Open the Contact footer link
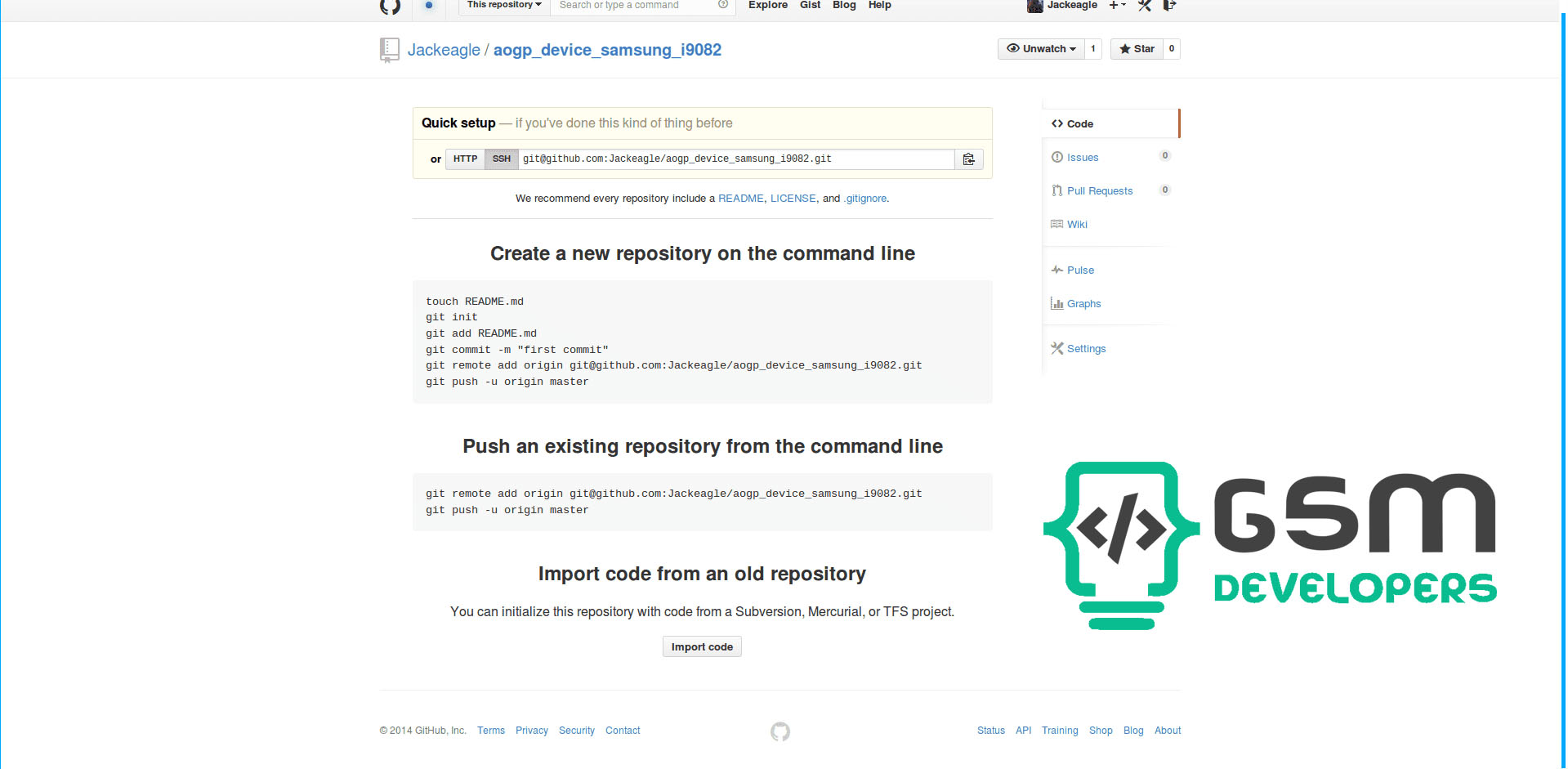This screenshot has width=1568, height=769. pyautogui.click(x=623, y=731)
